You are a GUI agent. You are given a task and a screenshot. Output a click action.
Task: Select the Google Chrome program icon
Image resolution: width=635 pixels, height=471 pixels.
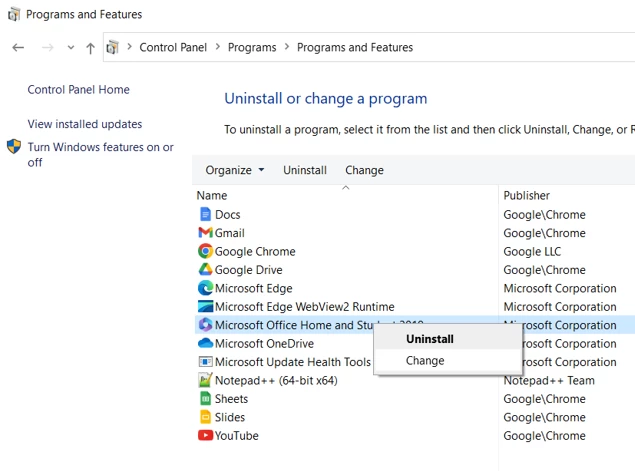[205, 251]
